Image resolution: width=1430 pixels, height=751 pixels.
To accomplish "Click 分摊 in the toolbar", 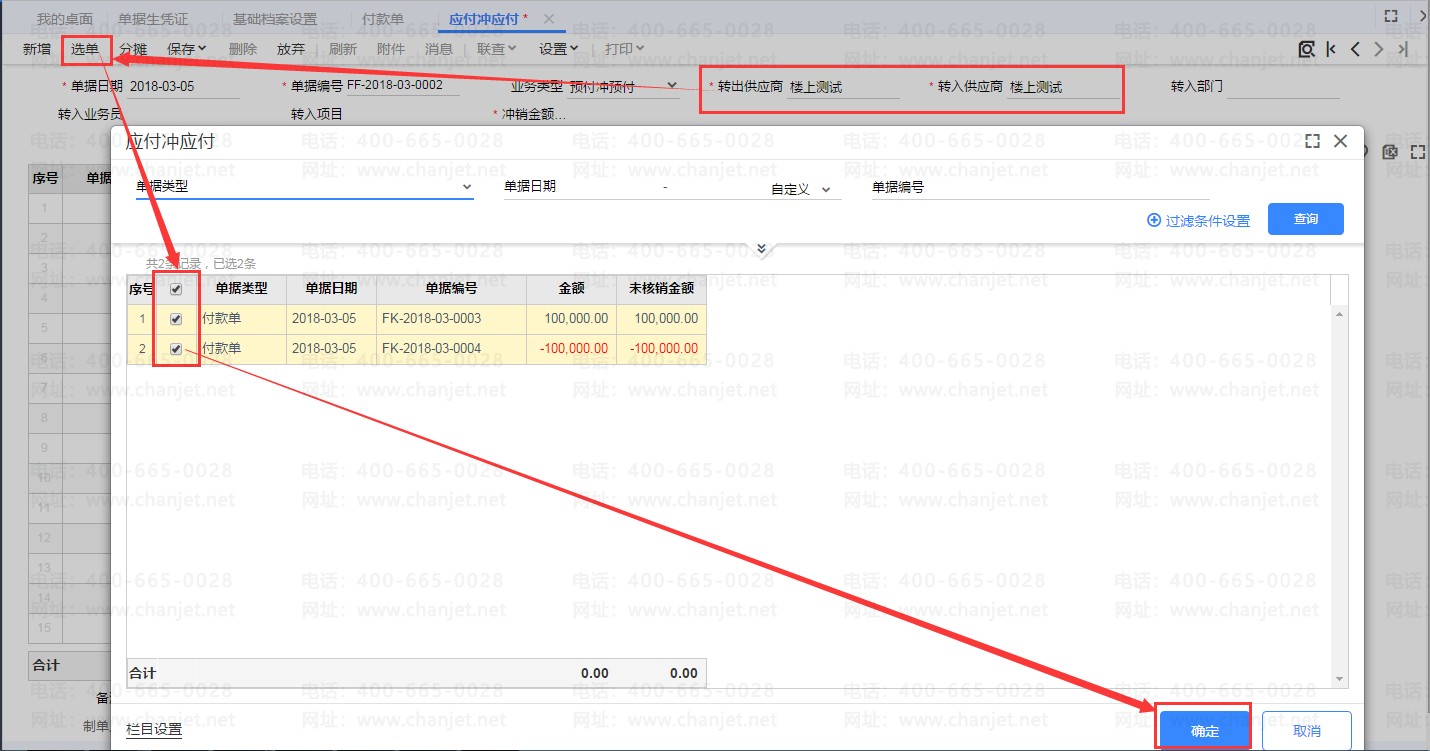I will pos(133,48).
